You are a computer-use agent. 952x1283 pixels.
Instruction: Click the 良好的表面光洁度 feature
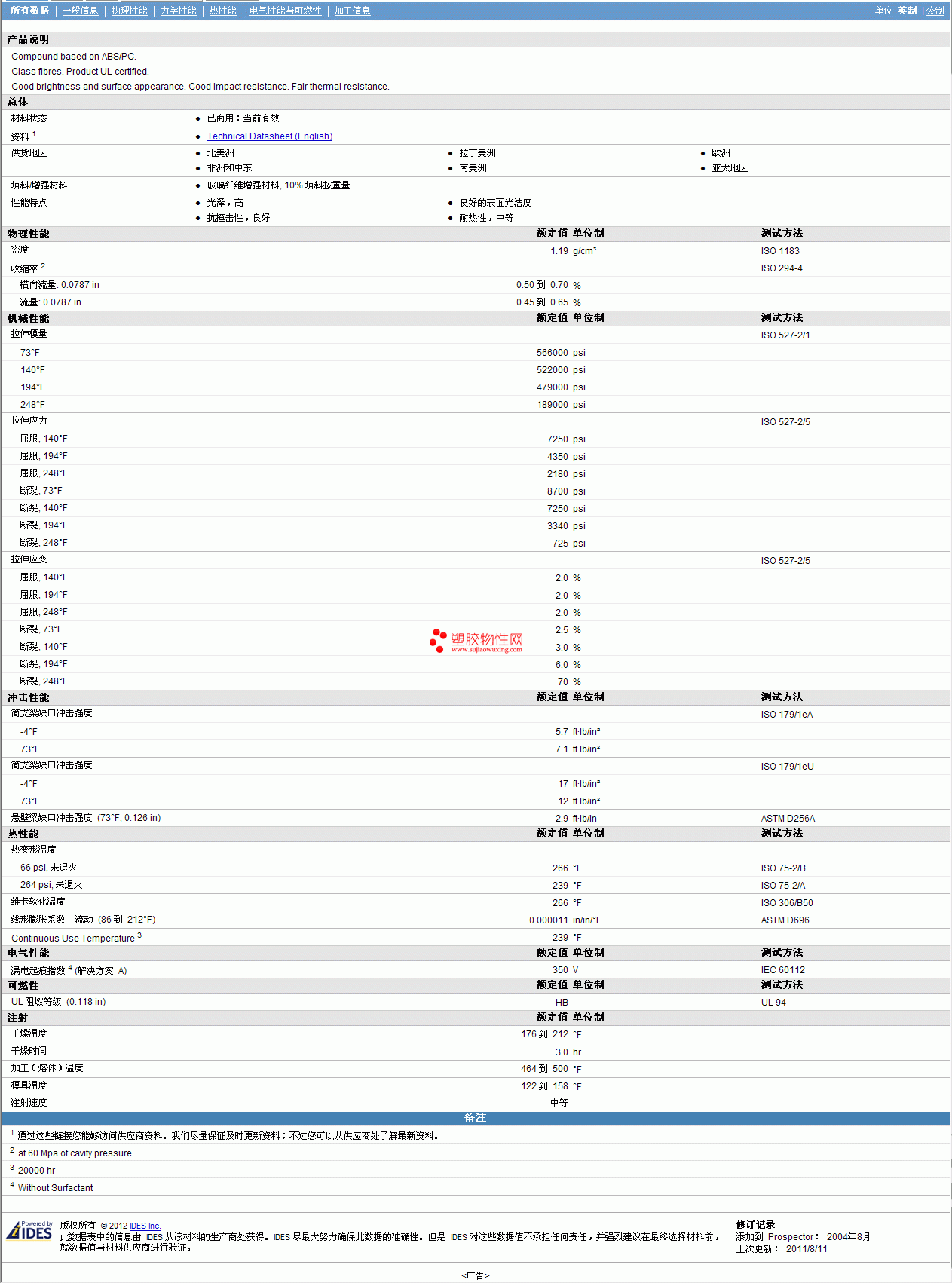click(x=495, y=203)
